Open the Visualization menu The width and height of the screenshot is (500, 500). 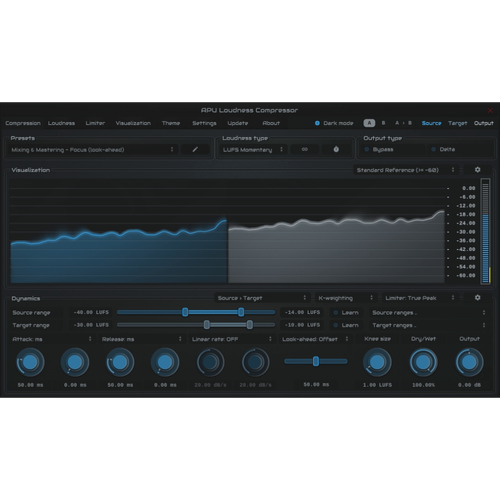pyautogui.click(x=133, y=123)
